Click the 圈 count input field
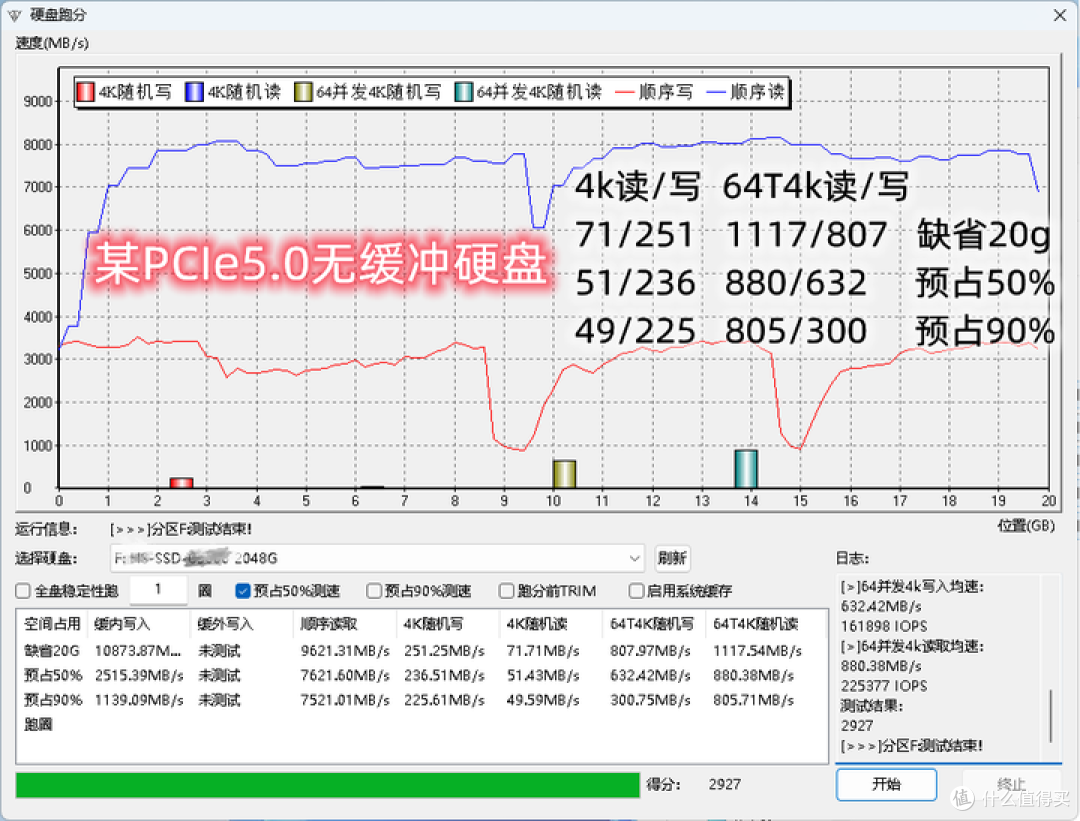The width and height of the screenshot is (1080, 821). [158, 590]
